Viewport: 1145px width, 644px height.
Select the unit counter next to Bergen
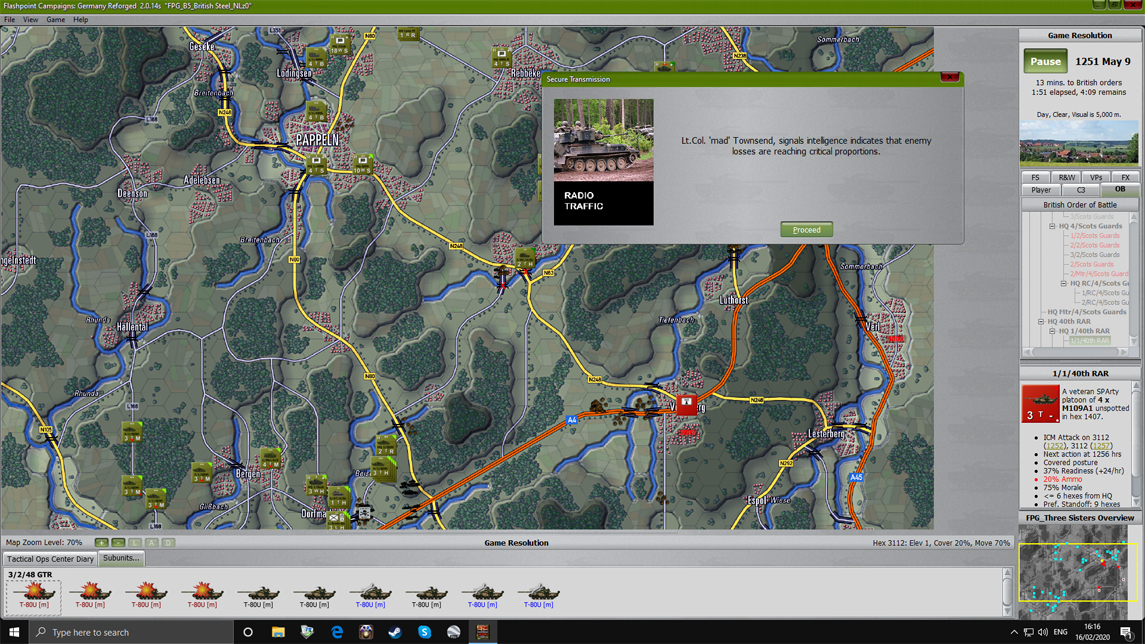[271, 459]
